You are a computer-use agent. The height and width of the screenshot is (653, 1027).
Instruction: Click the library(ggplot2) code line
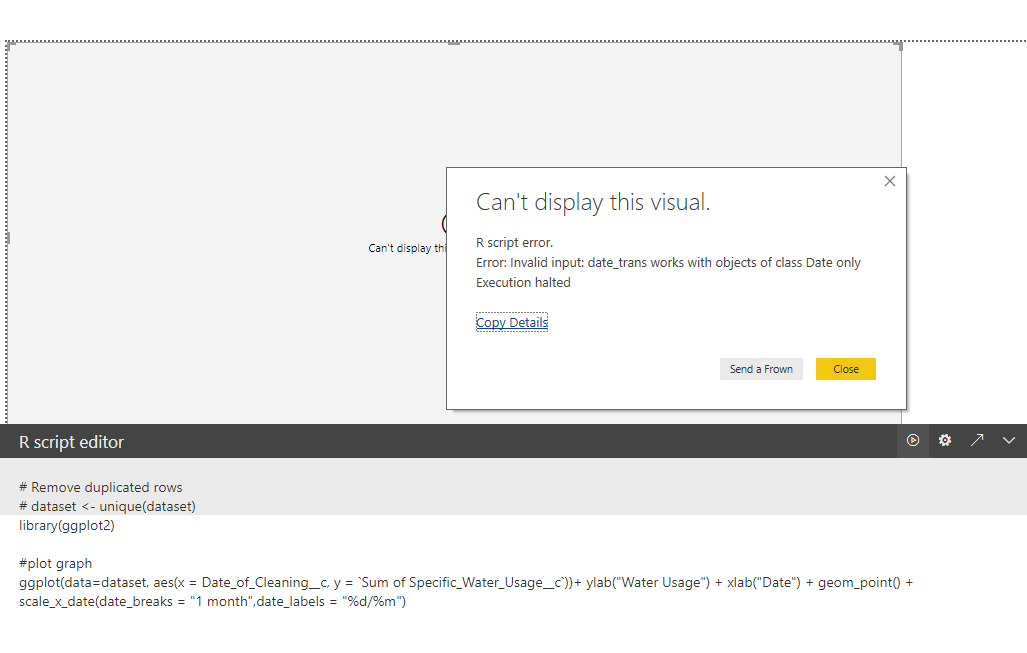click(67, 525)
